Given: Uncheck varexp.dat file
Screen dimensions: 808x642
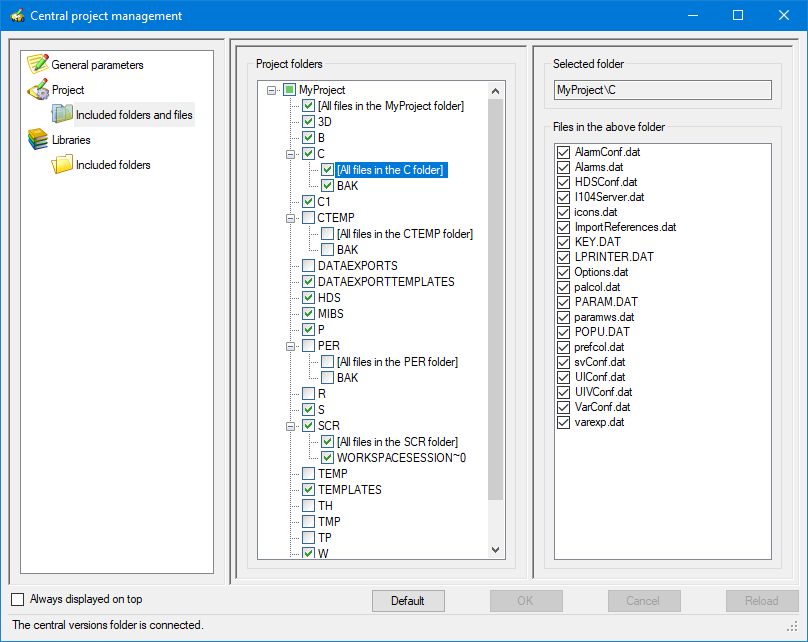Looking at the screenshot, I should click(x=564, y=422).
